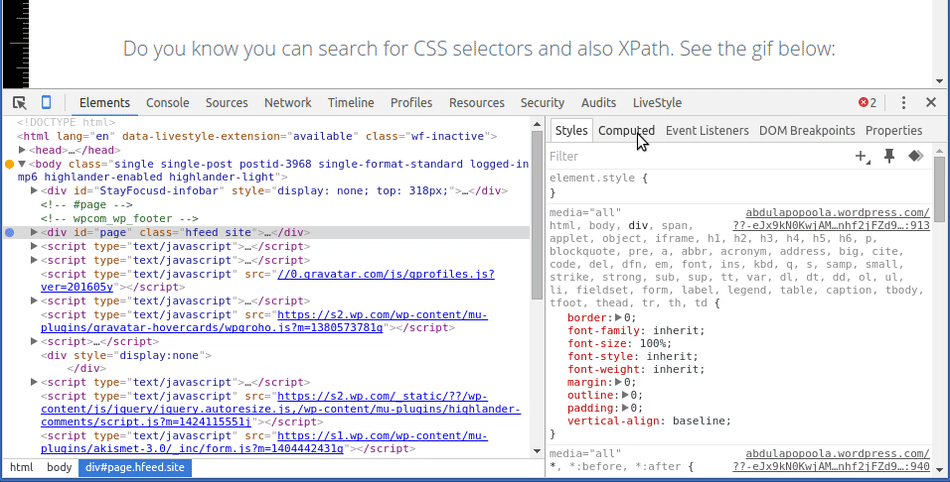Screen dimensions: 950x482
Task: Click the orange breakpoint dot beside body
Action: (10, 163)
